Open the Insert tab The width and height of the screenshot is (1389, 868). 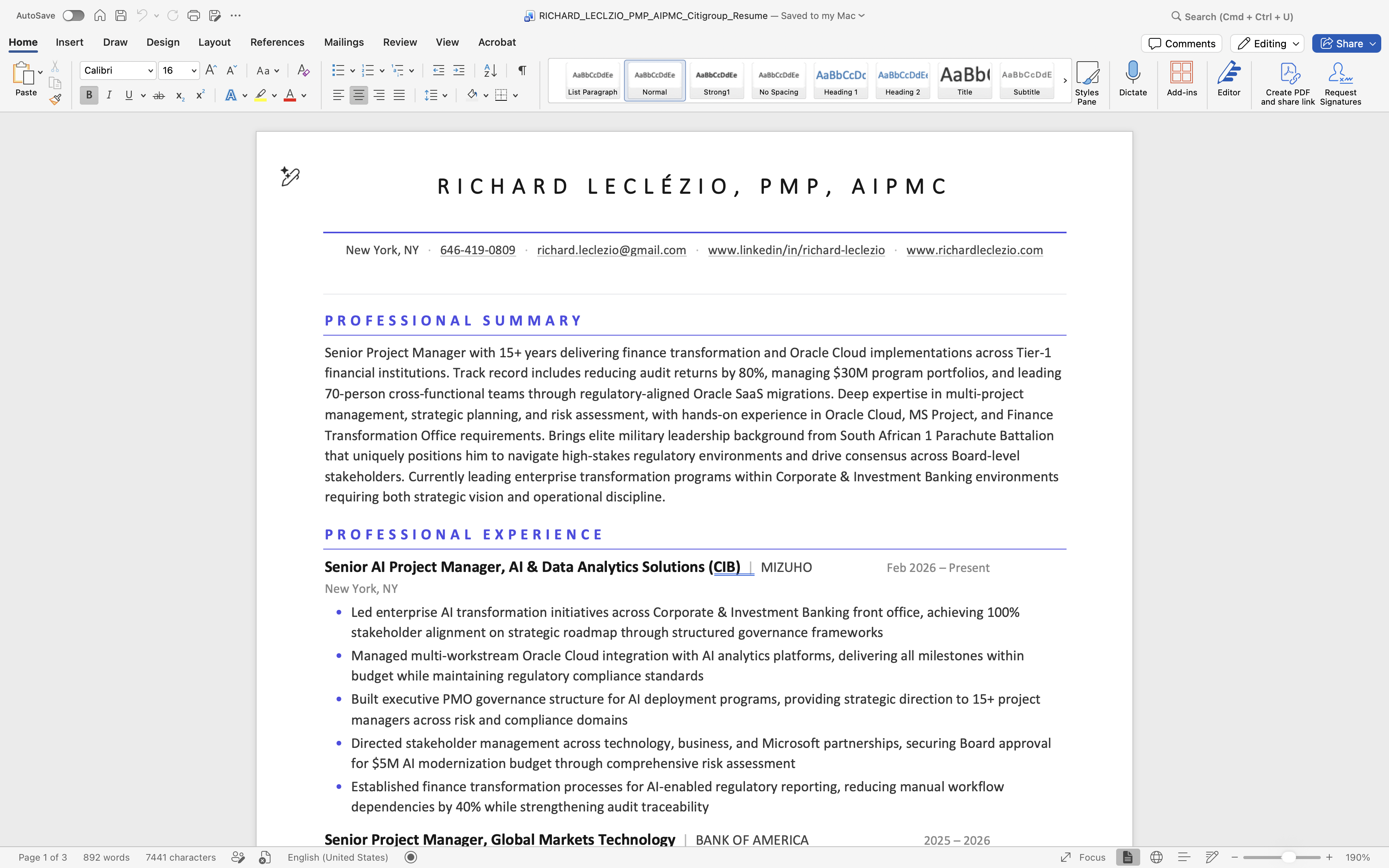(69, 42)
